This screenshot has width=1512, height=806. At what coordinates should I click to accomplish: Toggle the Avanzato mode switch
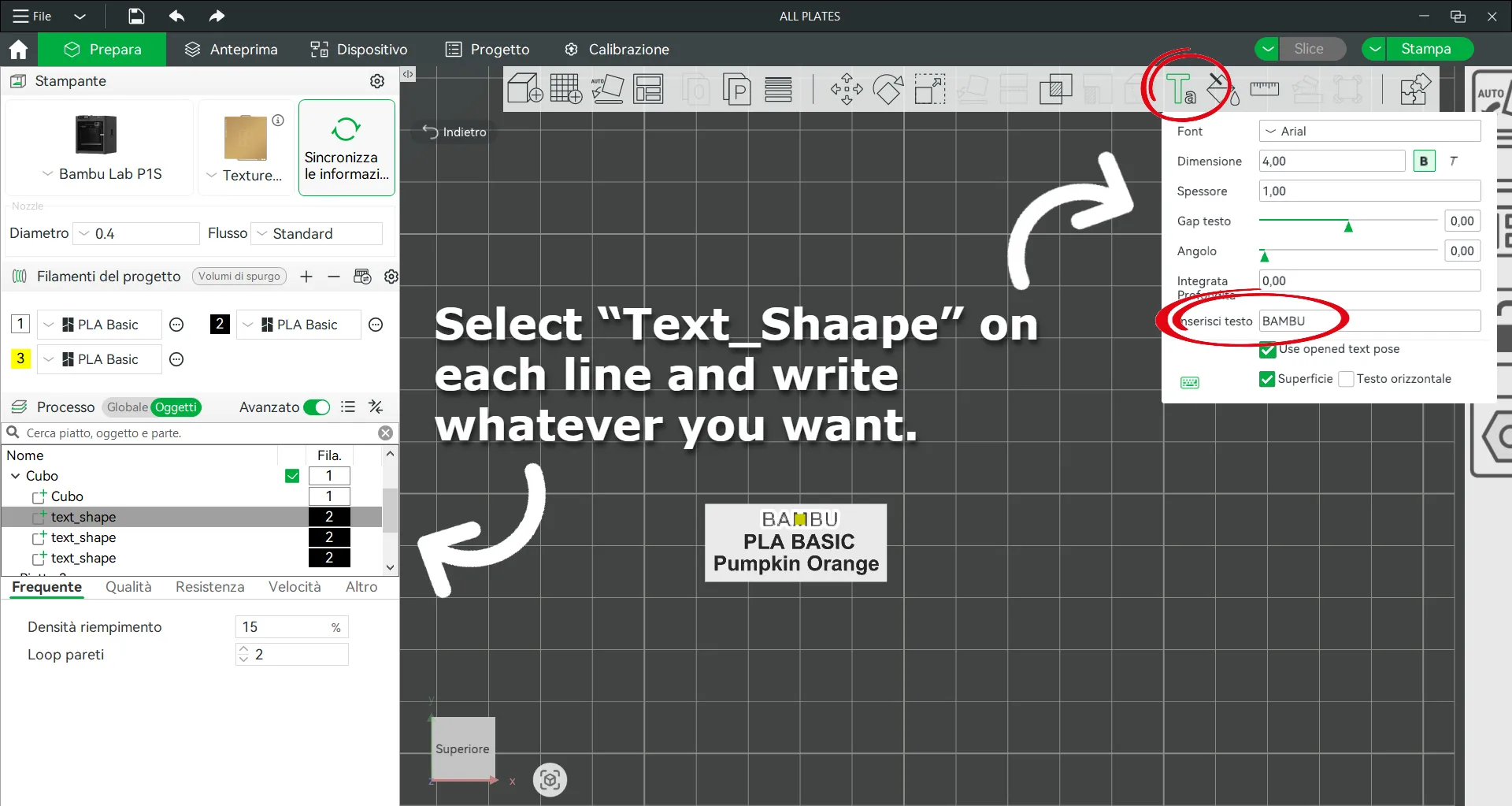coord(317,407)
